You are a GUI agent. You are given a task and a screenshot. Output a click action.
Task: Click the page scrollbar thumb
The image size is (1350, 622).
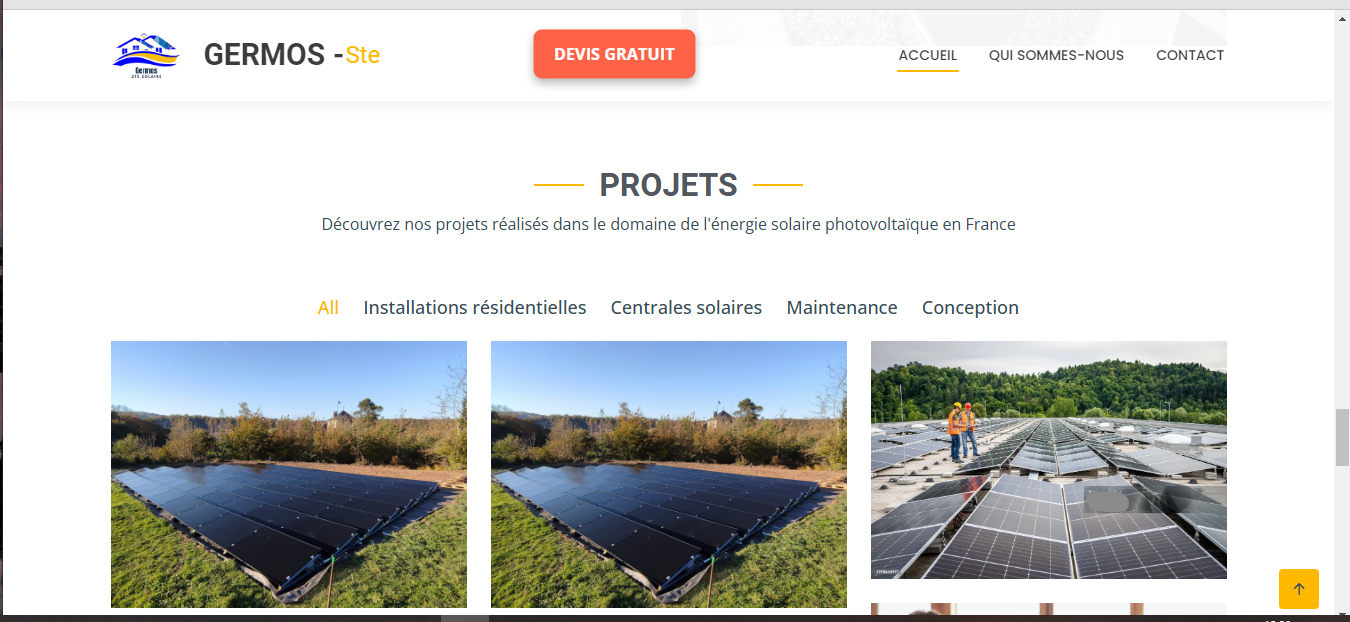(x=1342, y=437)
